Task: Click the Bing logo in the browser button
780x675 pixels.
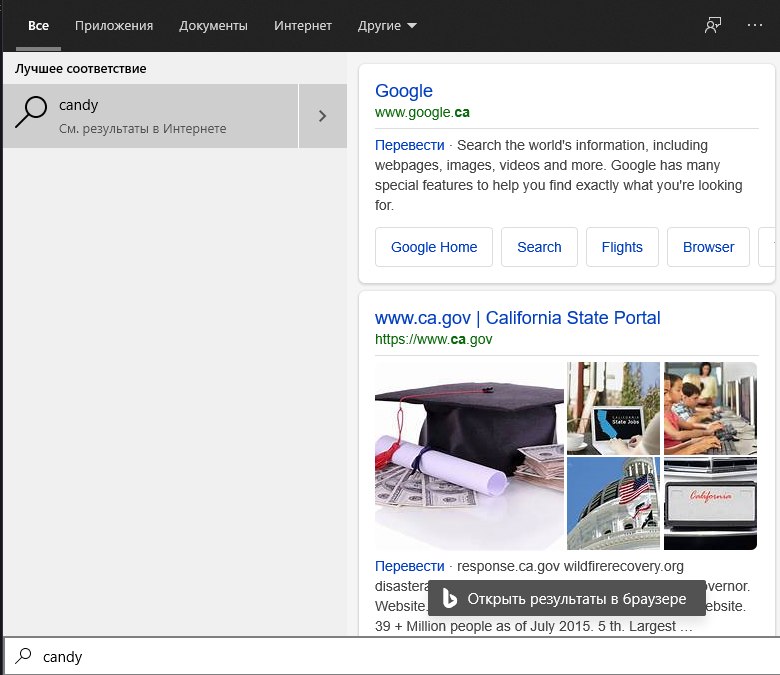Action: pyautogui.click(x=449, y=598)
